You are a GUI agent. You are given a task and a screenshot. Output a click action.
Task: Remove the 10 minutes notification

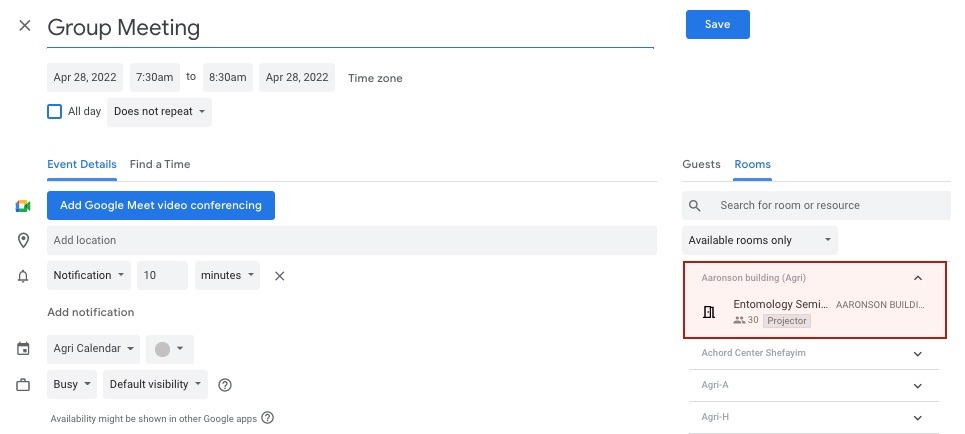click(279, 276)
